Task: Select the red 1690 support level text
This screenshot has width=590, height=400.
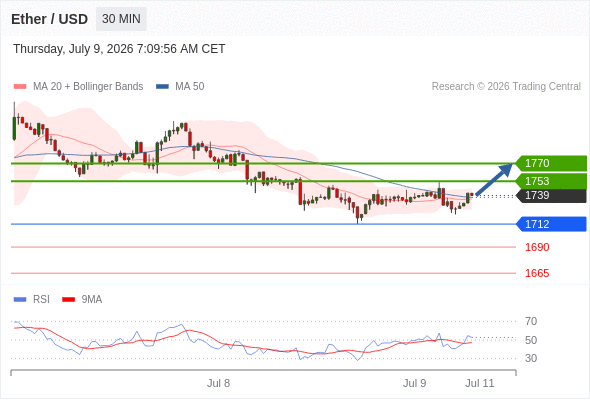Action: (537, 247)
